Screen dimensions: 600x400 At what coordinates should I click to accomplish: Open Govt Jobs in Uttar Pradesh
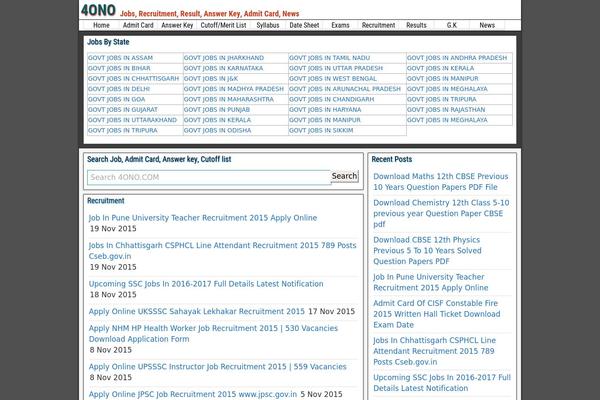[336, 68]
